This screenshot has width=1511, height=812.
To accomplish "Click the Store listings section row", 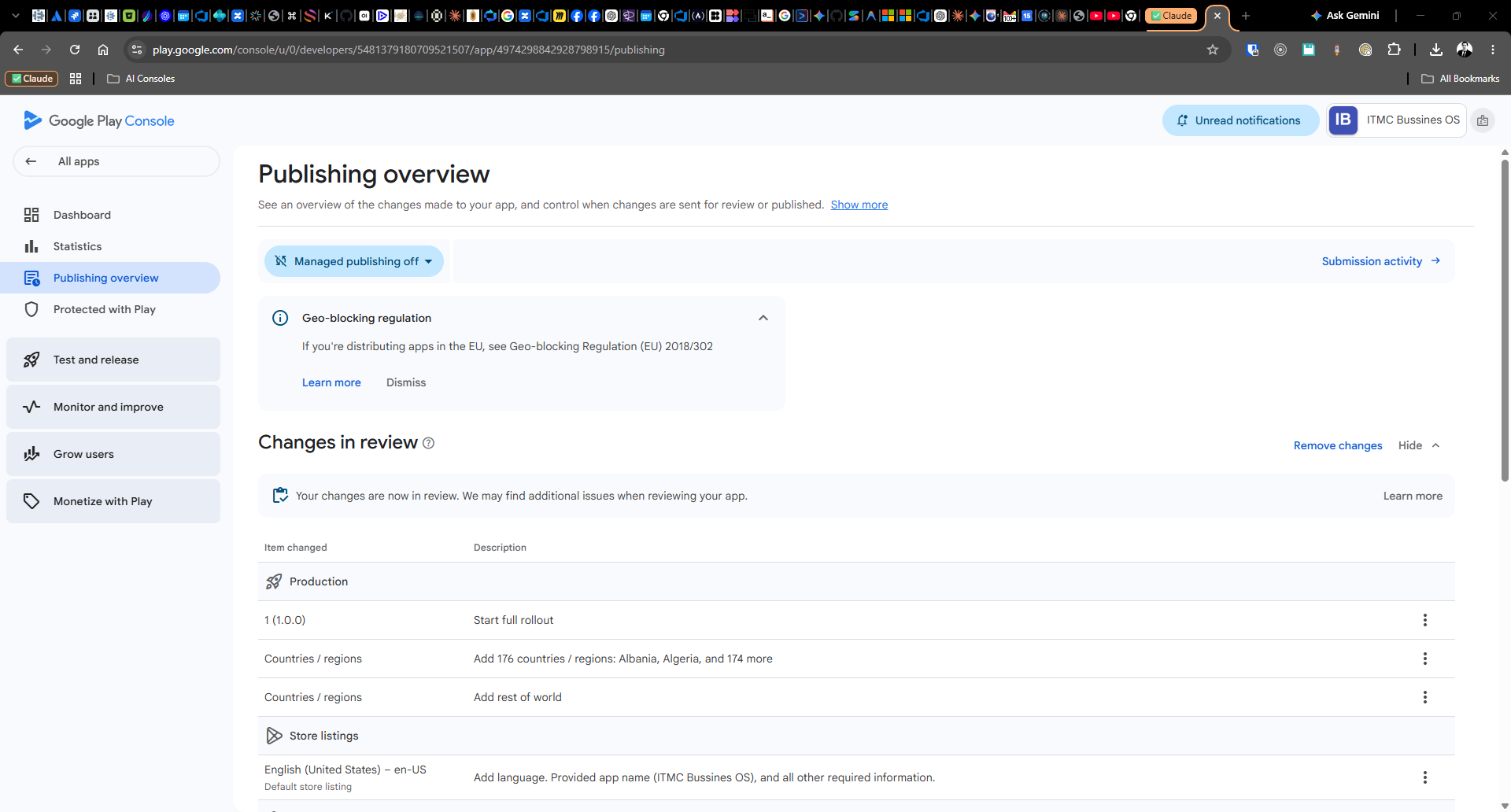I will tap(856, 736).
